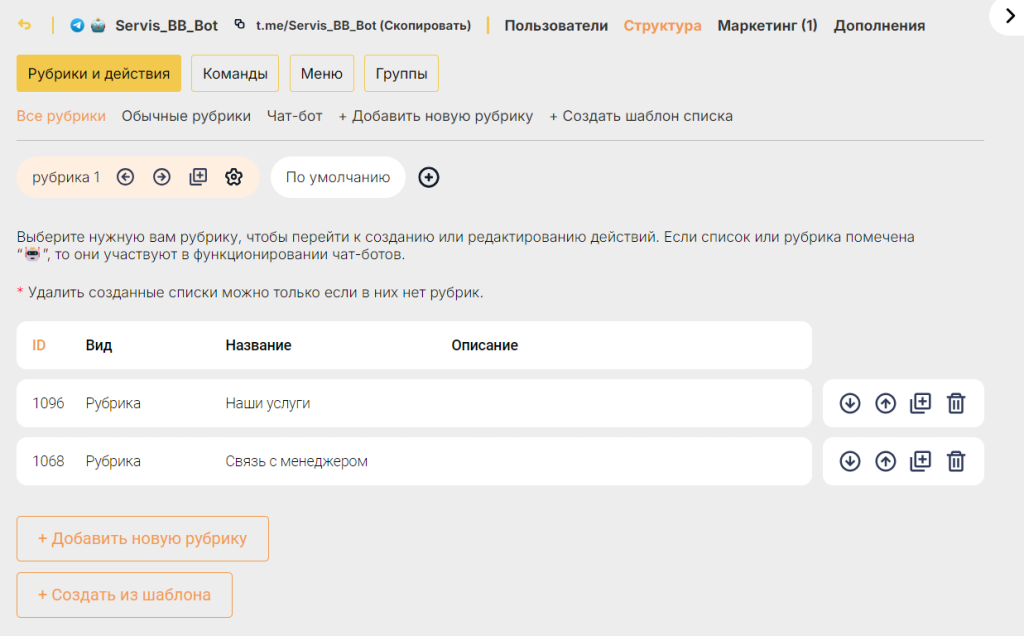This screenshot has height=636, width=1024.
Task: Click + Создать из шаблона button
Action: coord(124,595)
